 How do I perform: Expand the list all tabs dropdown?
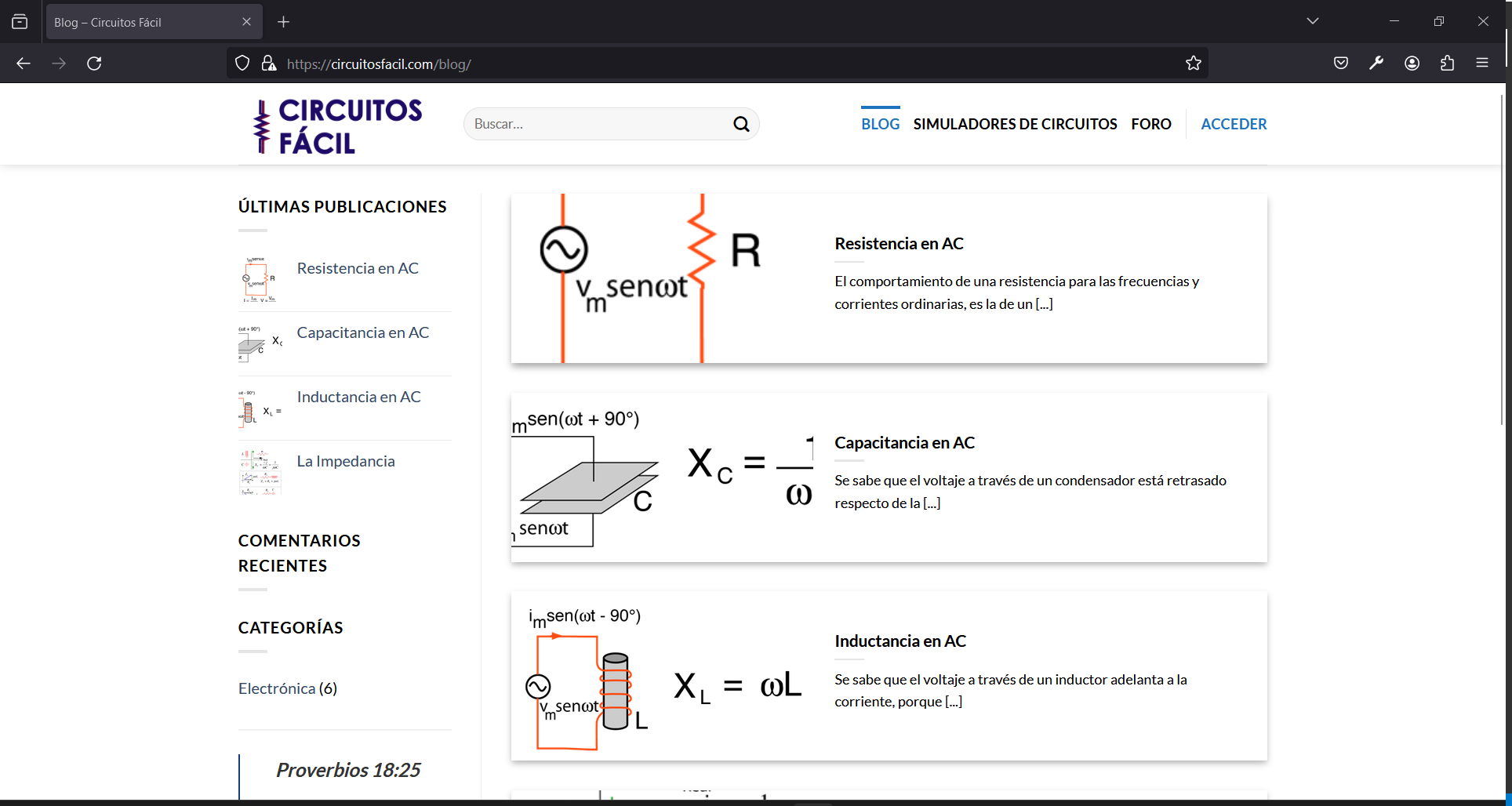(x=1313, y=21)
